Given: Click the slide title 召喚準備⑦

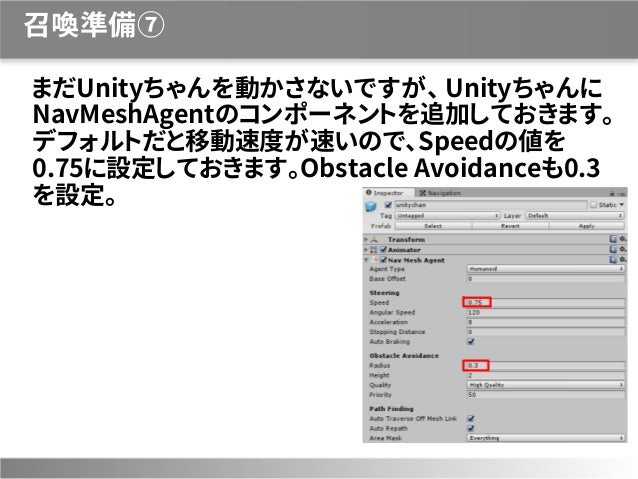Looking at the screenshot, I should 94,25.
